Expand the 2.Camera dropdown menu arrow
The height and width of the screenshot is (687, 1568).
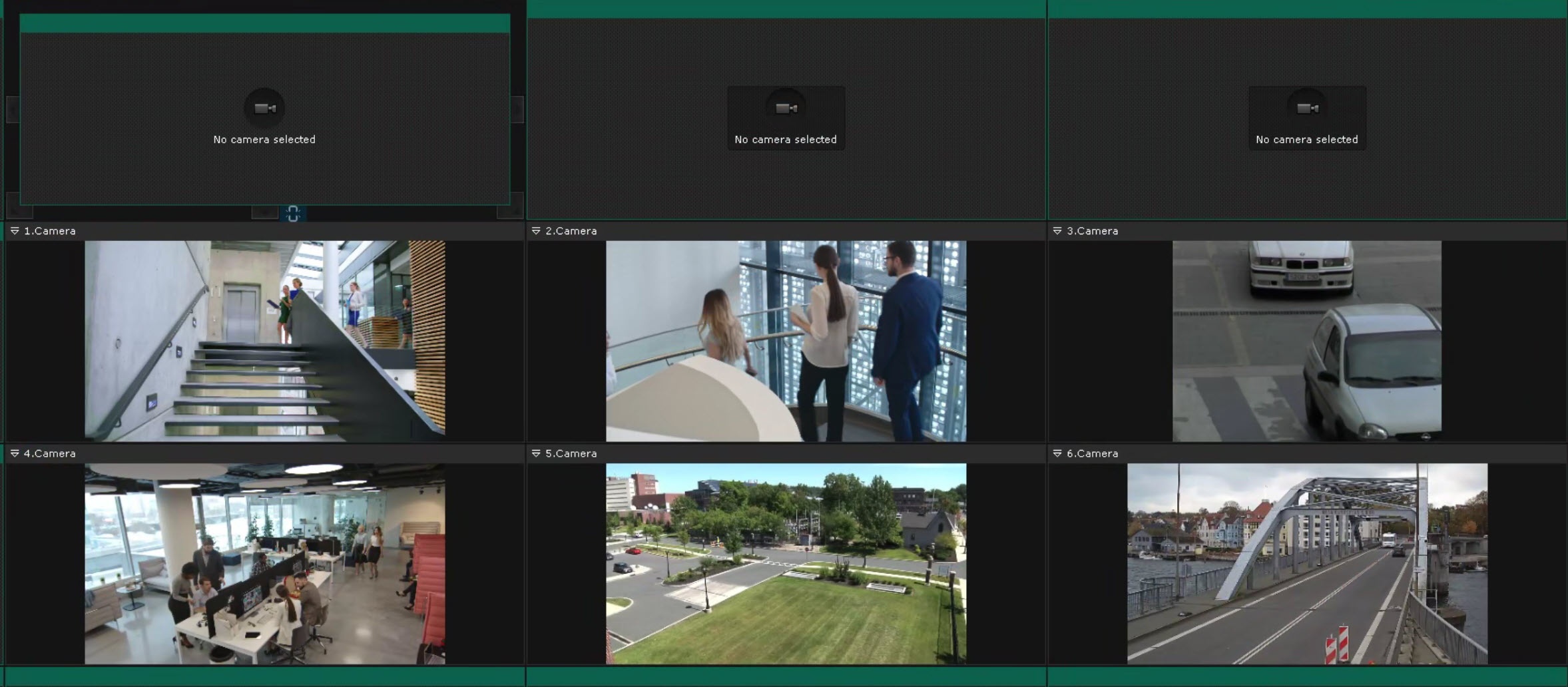(536, 231)
